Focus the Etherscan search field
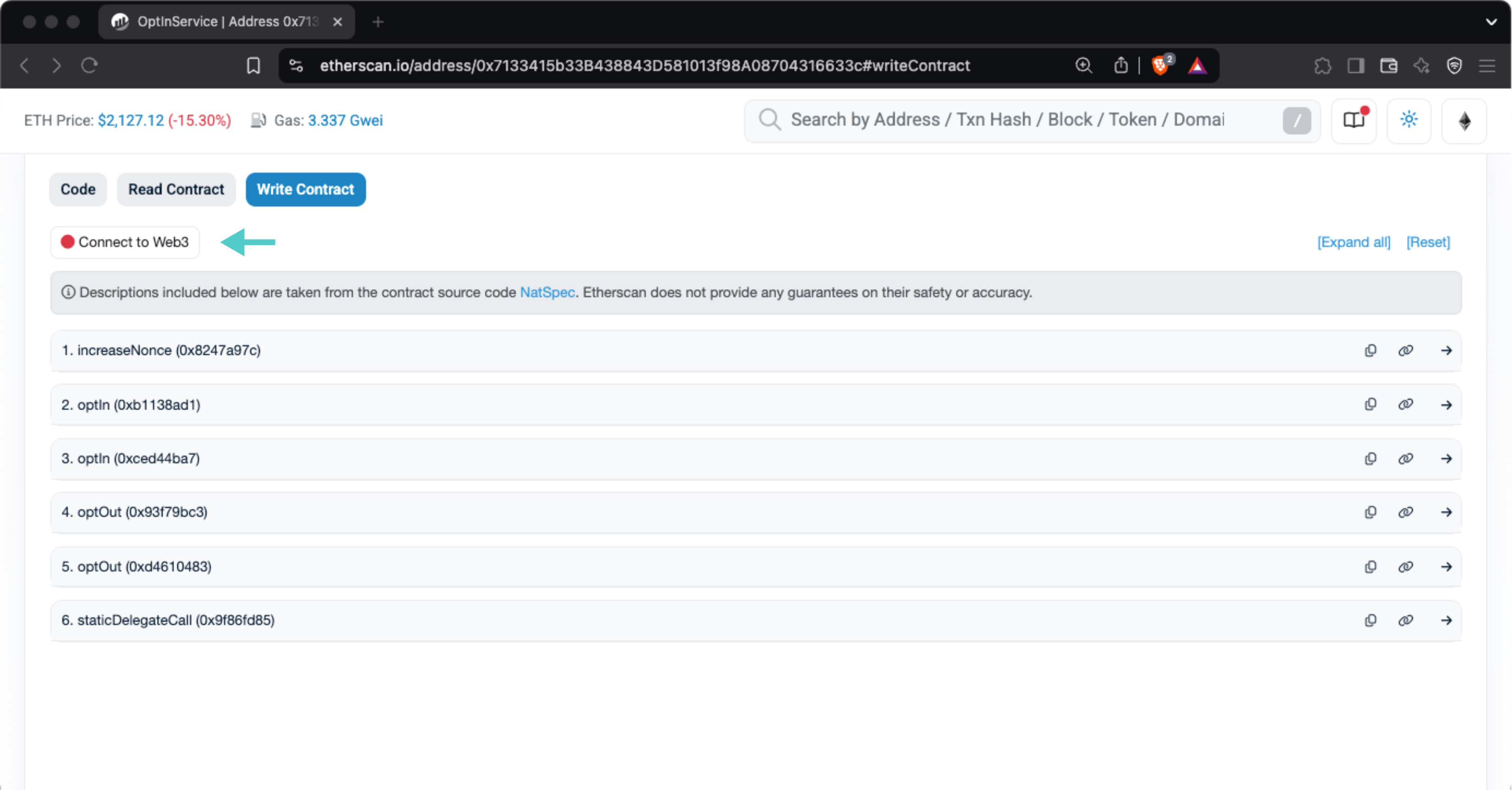Image resolution: width=1512 pixels, height=790 pixels. (1032, 121)
